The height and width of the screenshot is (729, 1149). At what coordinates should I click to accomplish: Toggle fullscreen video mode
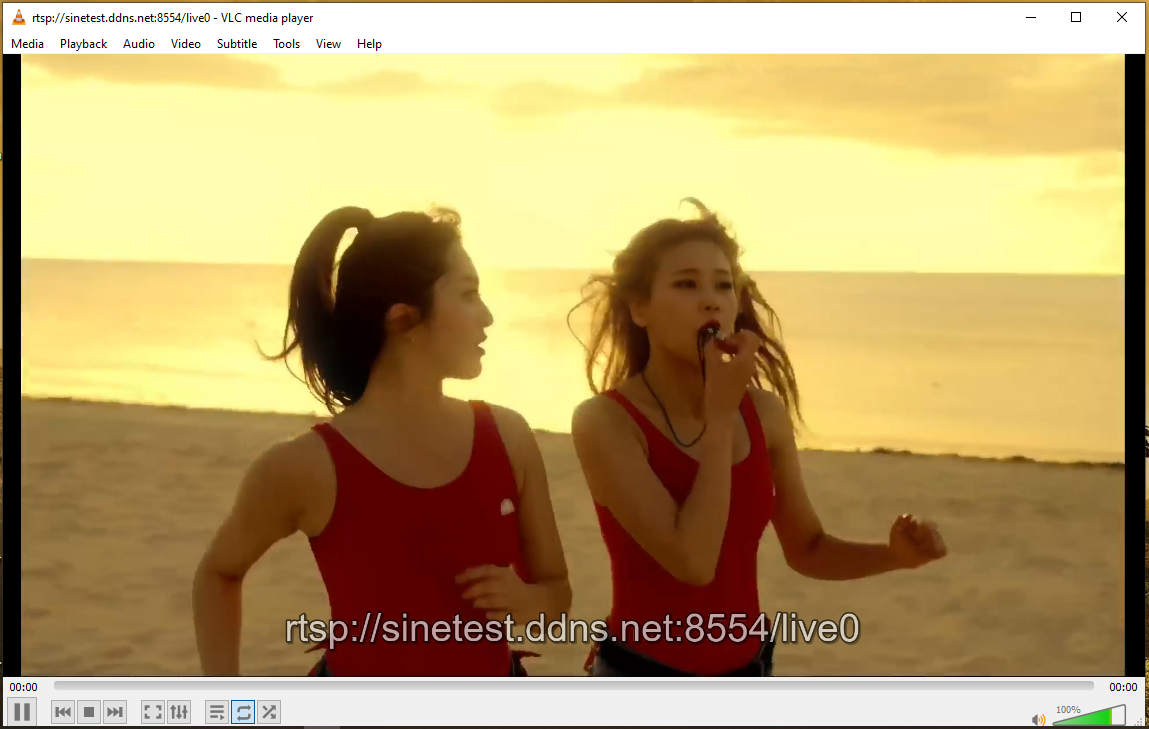(152, 711)
